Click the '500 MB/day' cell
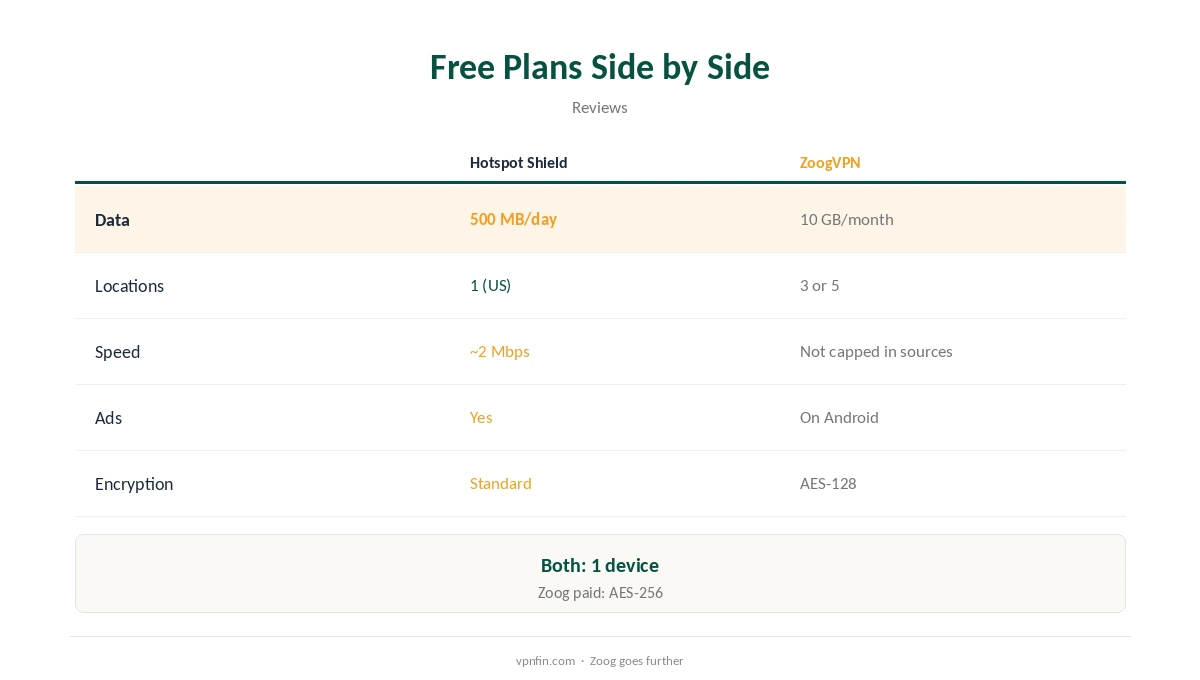Image resolution: width=1200 pixels, height=680 pixels. 513,219
